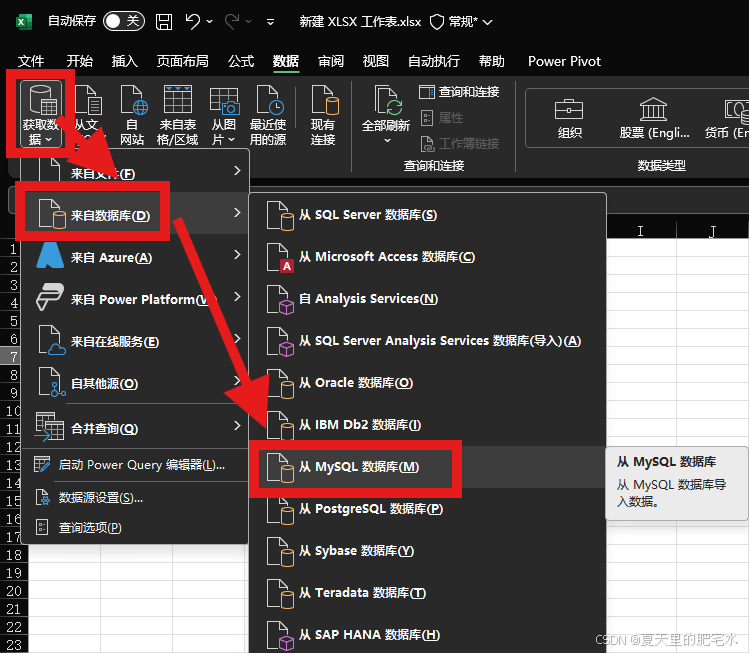The width and height of the screenshot is (749, 653).
Task: Choose 自 Analysis Services(N)
Action: pyautogui.click(x=428, y=299)
